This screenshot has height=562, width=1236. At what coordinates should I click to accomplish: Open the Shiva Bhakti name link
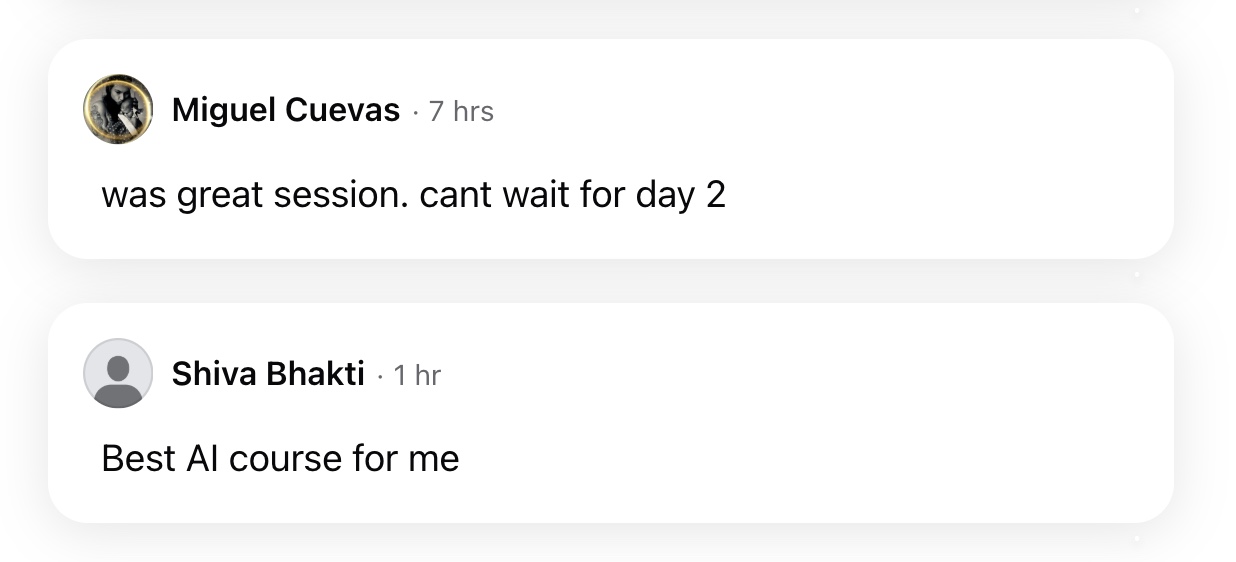tap(268, 374)
